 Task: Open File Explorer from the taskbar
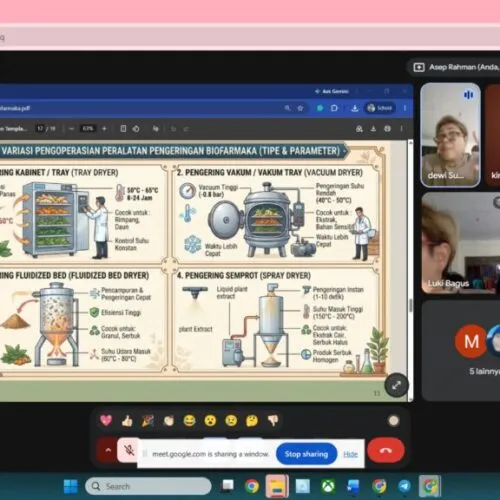pos(277,486)
